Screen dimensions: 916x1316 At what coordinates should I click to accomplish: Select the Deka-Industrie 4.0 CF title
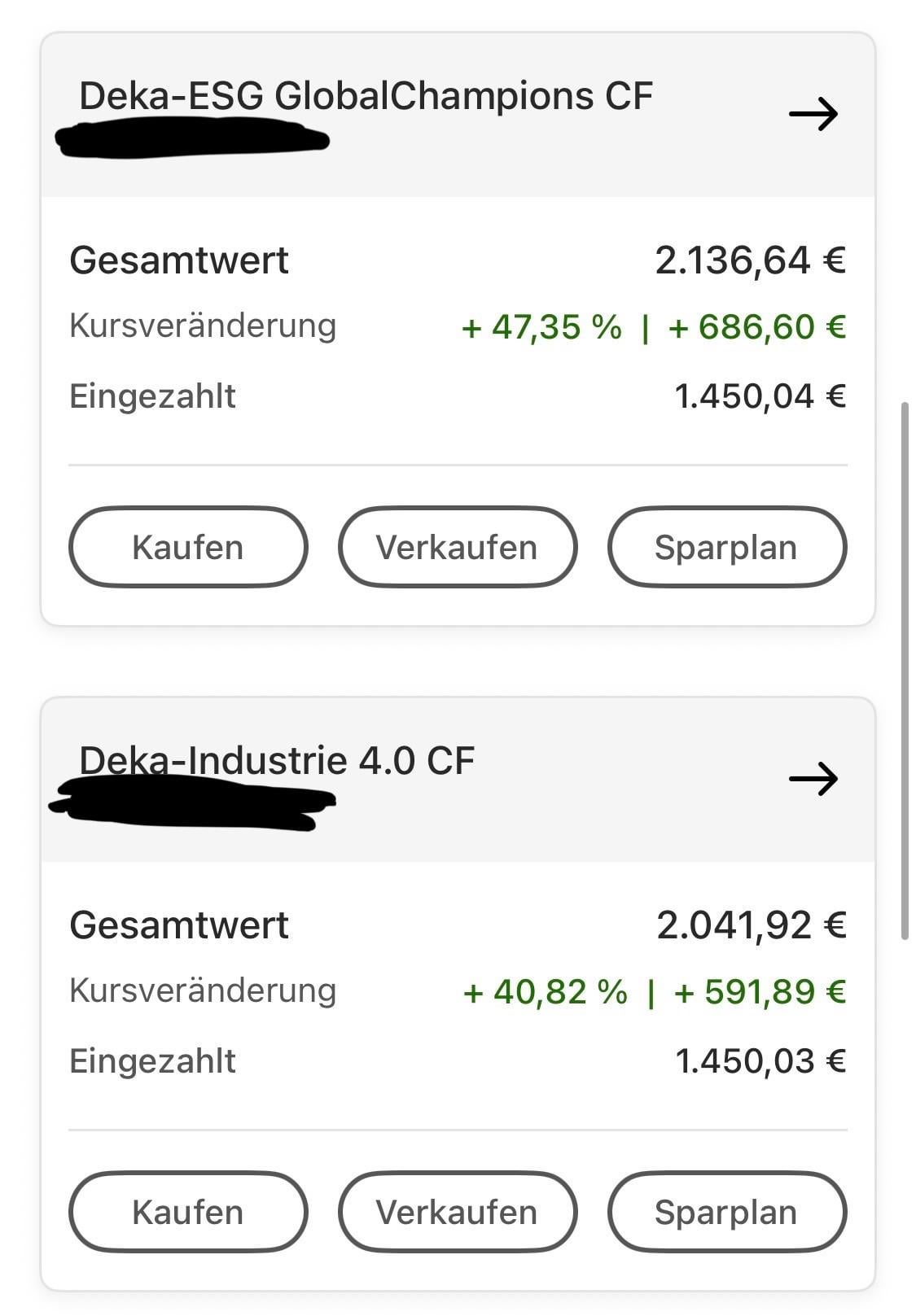pos(277,761)
